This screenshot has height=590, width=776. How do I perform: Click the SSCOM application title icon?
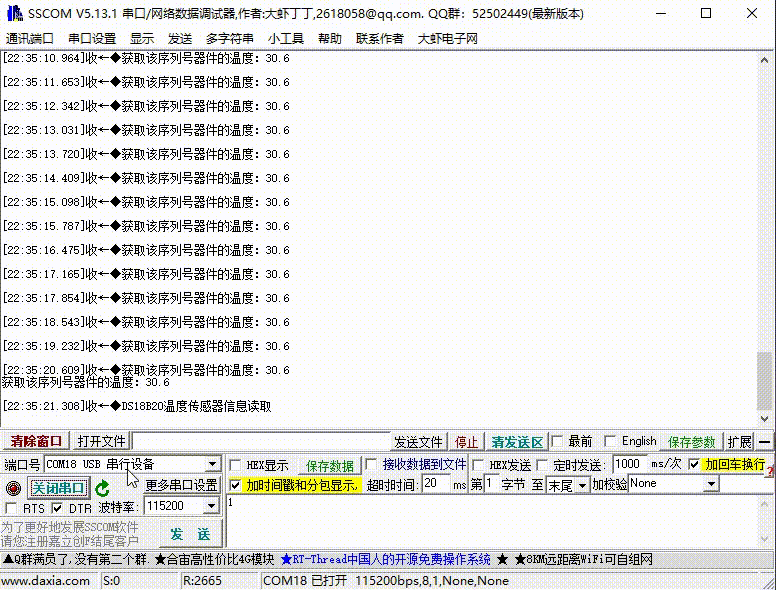[x=14, y=13]
